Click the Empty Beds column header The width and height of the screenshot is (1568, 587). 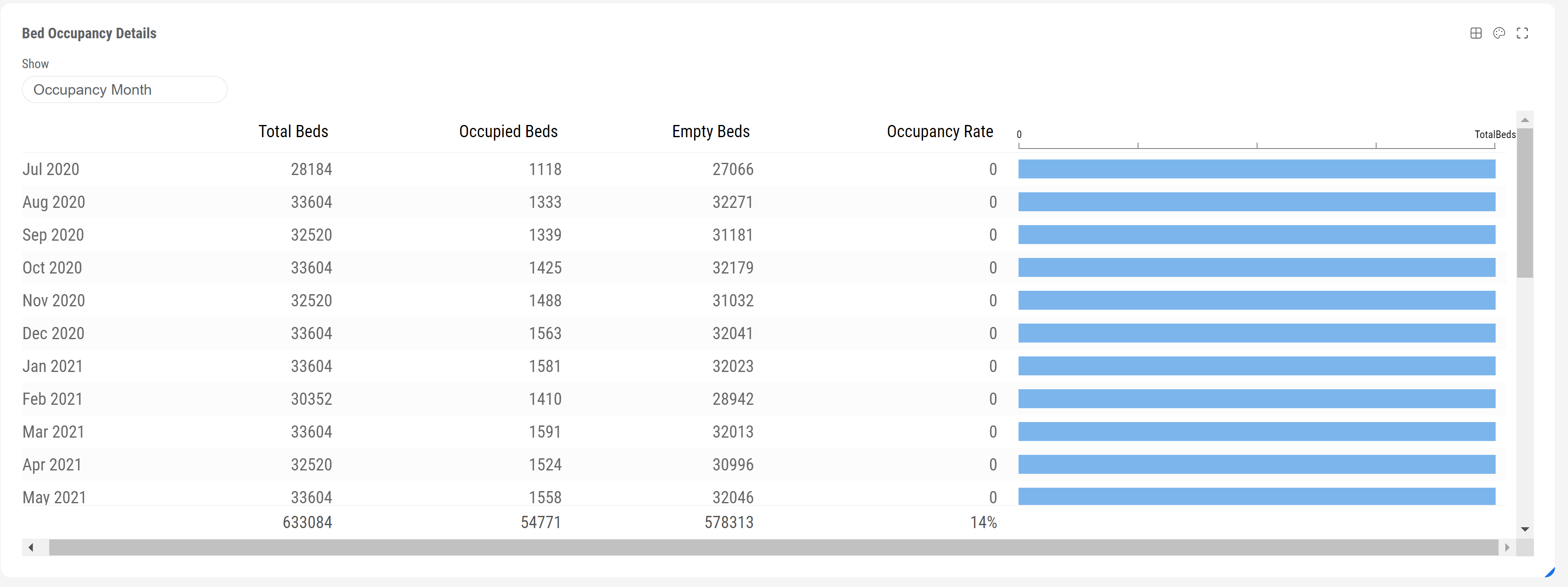click(x=710, y=131)
